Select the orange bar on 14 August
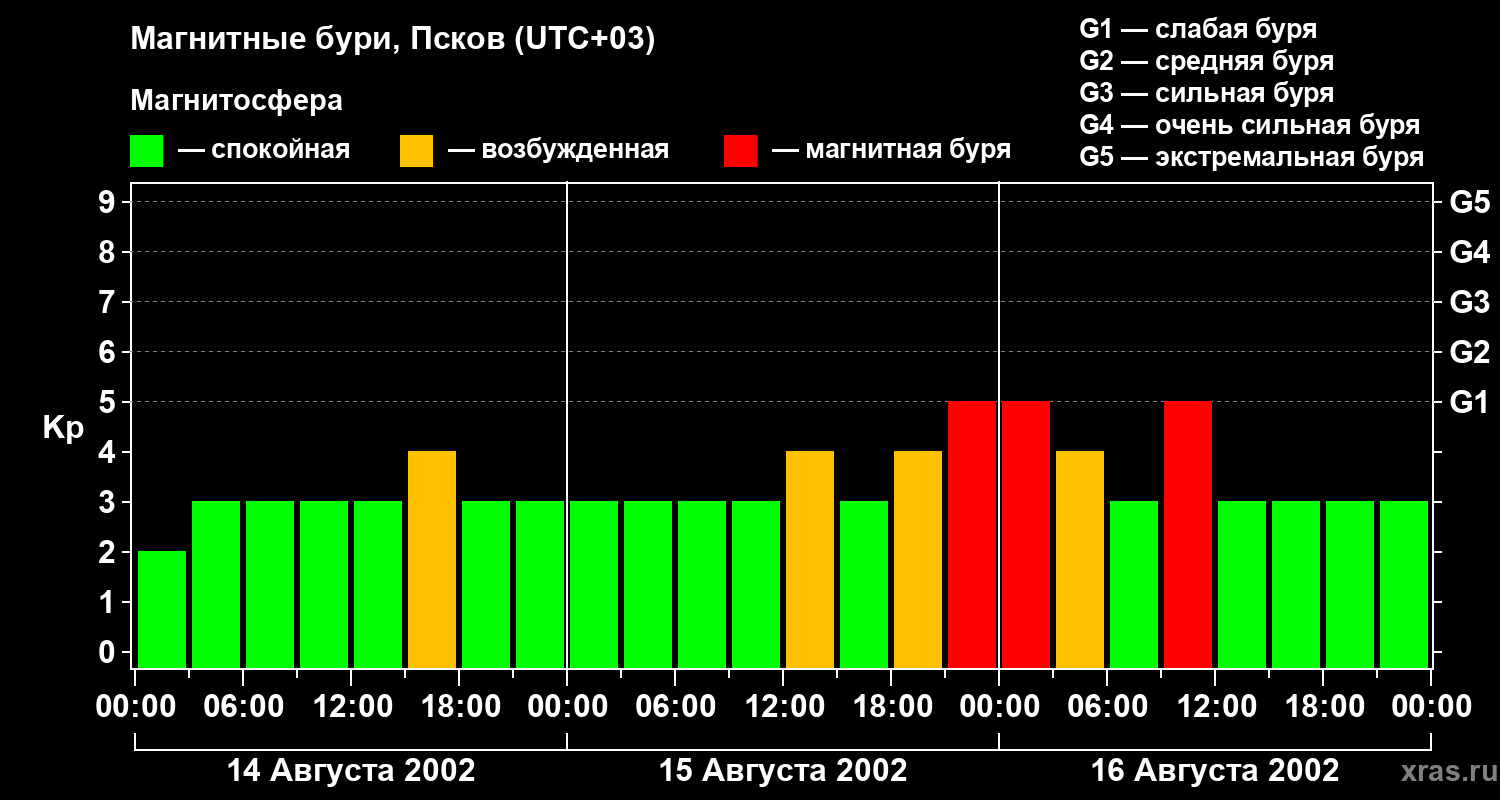The width and height of the screenshot is (1500, 800). point(432,559)
